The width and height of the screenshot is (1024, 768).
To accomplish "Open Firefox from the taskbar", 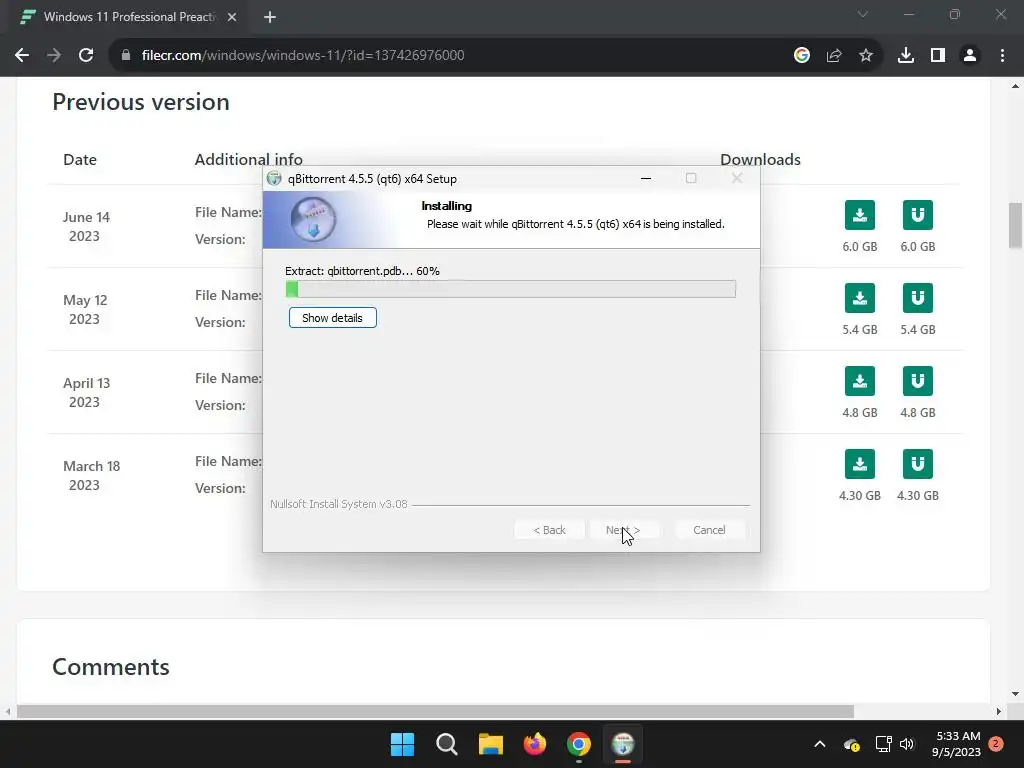I will (535, 744).
